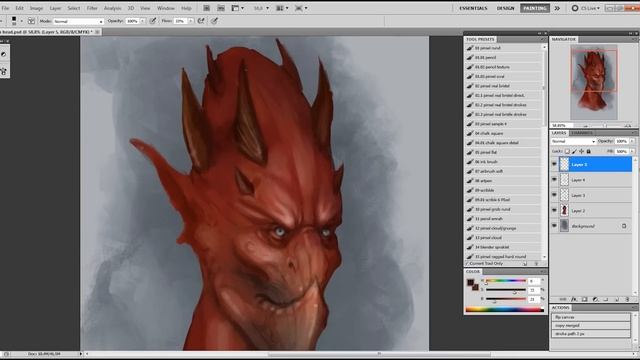Open the brush Mode dropdown

[x=78, y=21]
